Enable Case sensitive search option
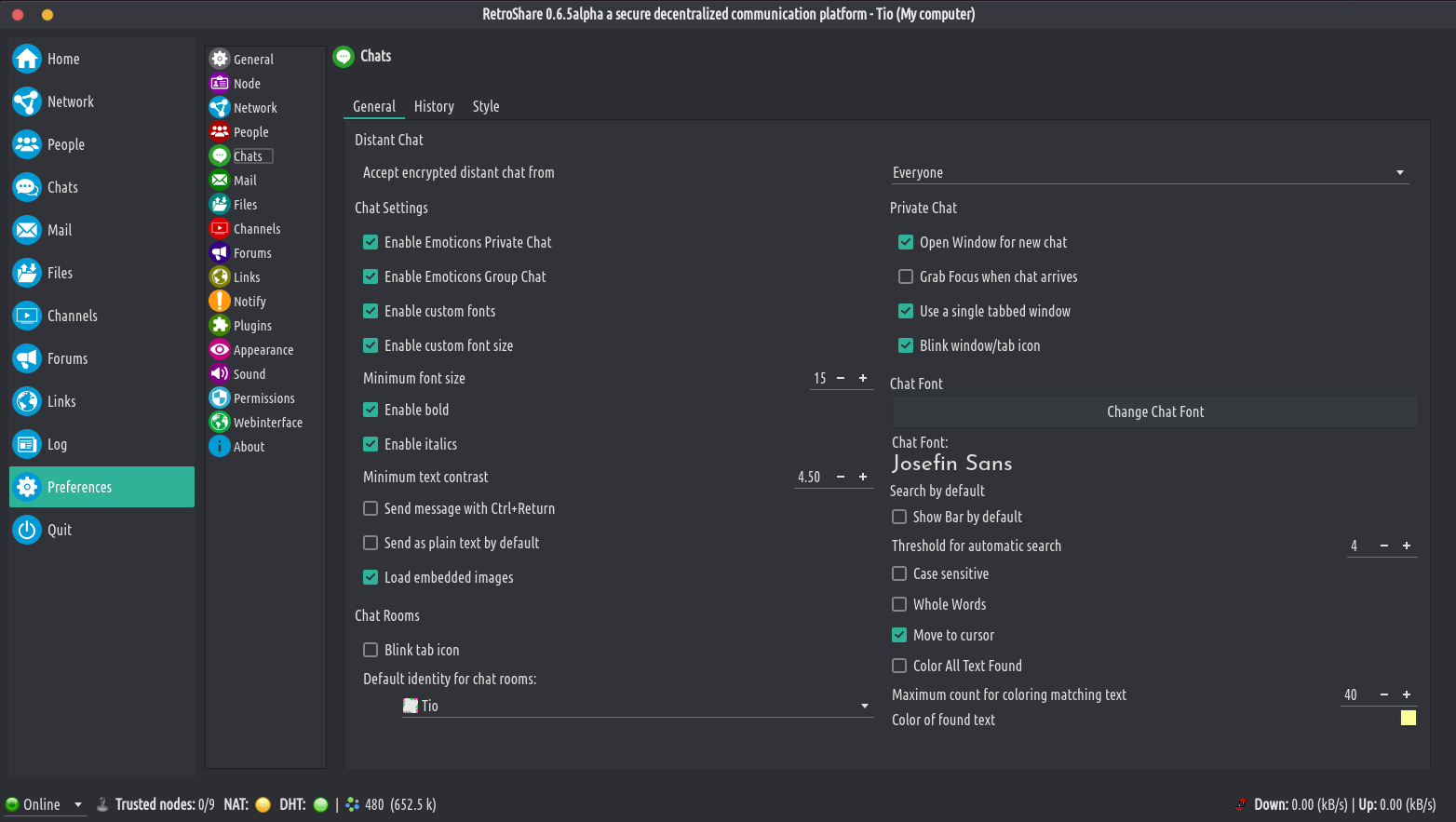 click(899, 573)
